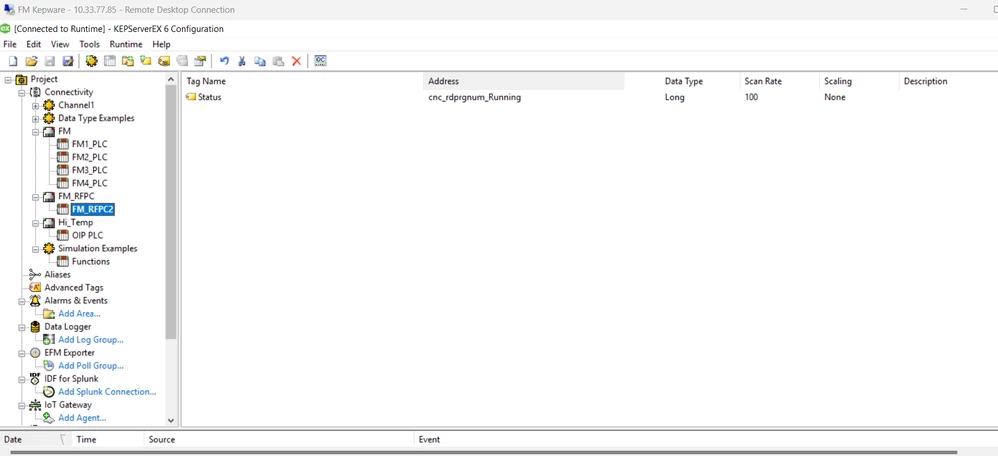Click the Address column header

point(523,81)
